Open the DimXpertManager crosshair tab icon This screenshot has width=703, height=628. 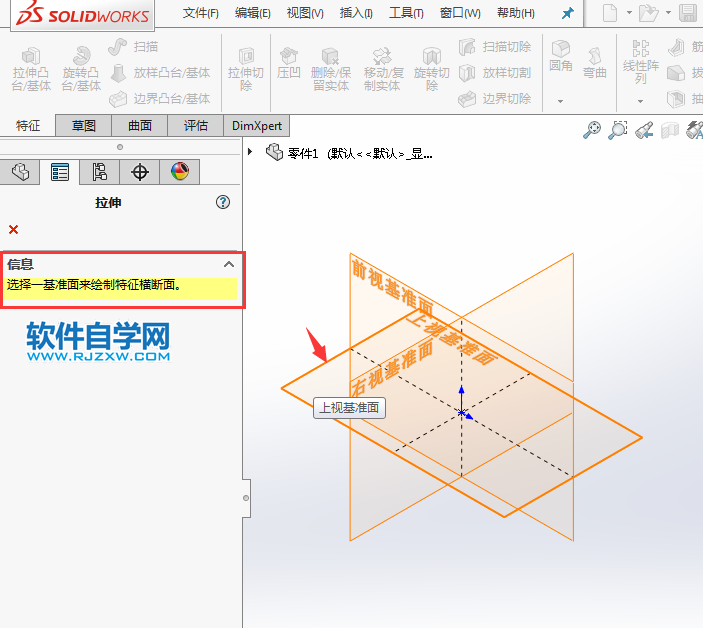coord(139,172)
